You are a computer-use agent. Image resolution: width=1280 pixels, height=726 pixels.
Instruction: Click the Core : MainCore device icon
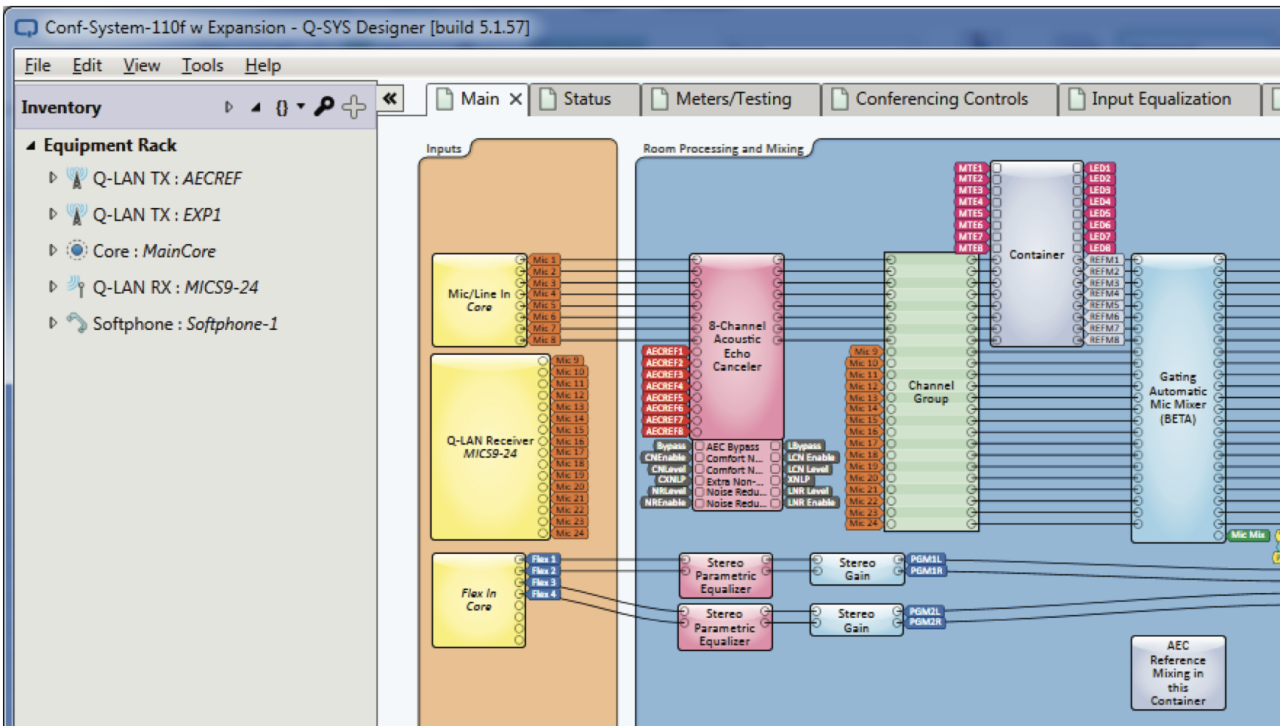pos(77,251)
